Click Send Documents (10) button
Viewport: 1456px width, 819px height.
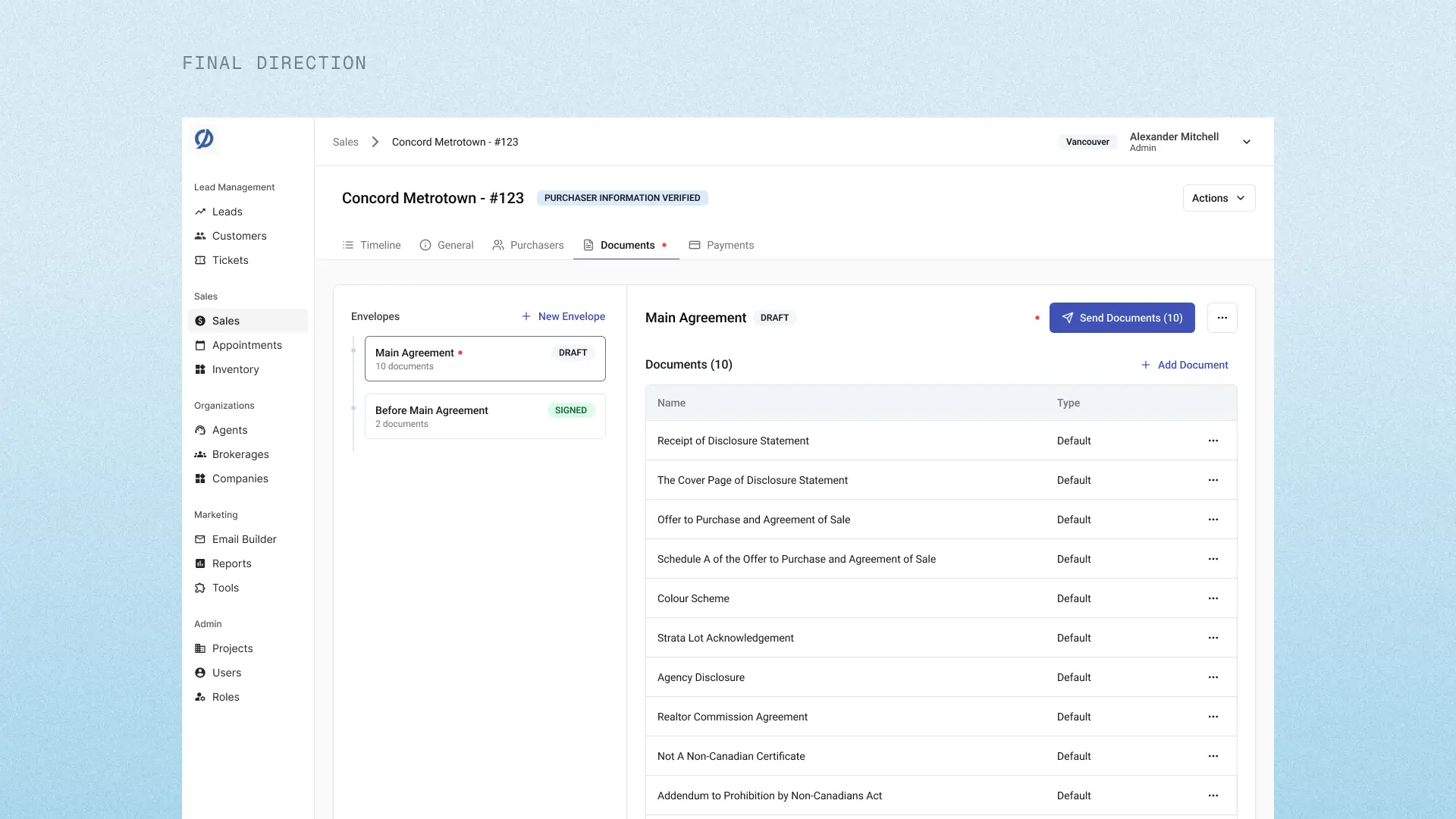(1122, 318)
